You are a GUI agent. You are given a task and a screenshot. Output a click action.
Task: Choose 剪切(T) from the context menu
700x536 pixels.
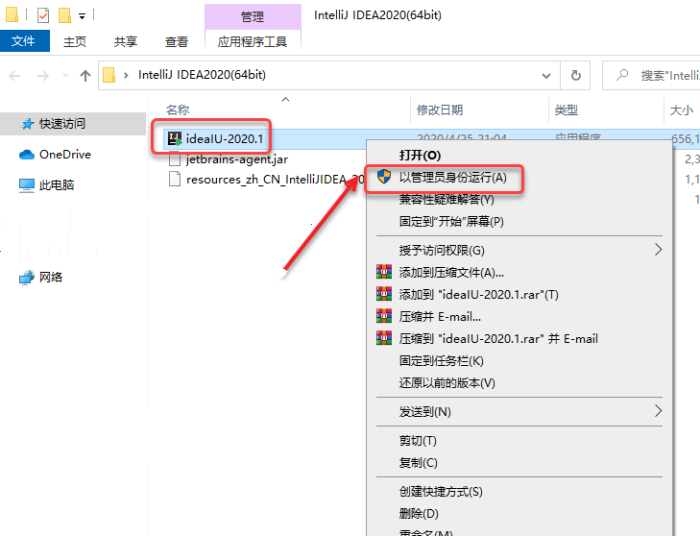pos(418,440)
